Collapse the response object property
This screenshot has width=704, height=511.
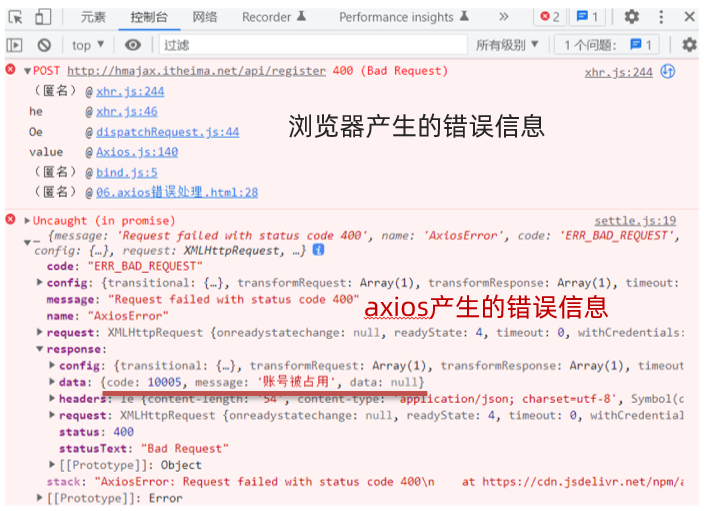(x=40, y=349)
